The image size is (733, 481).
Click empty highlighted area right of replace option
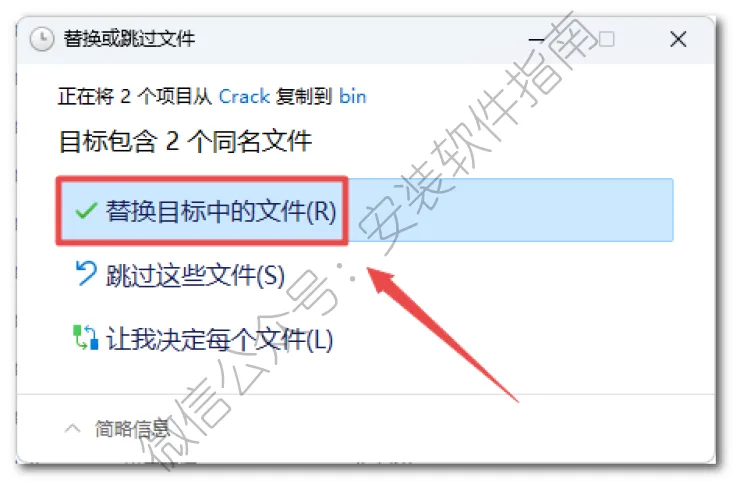tap(510, 210)
